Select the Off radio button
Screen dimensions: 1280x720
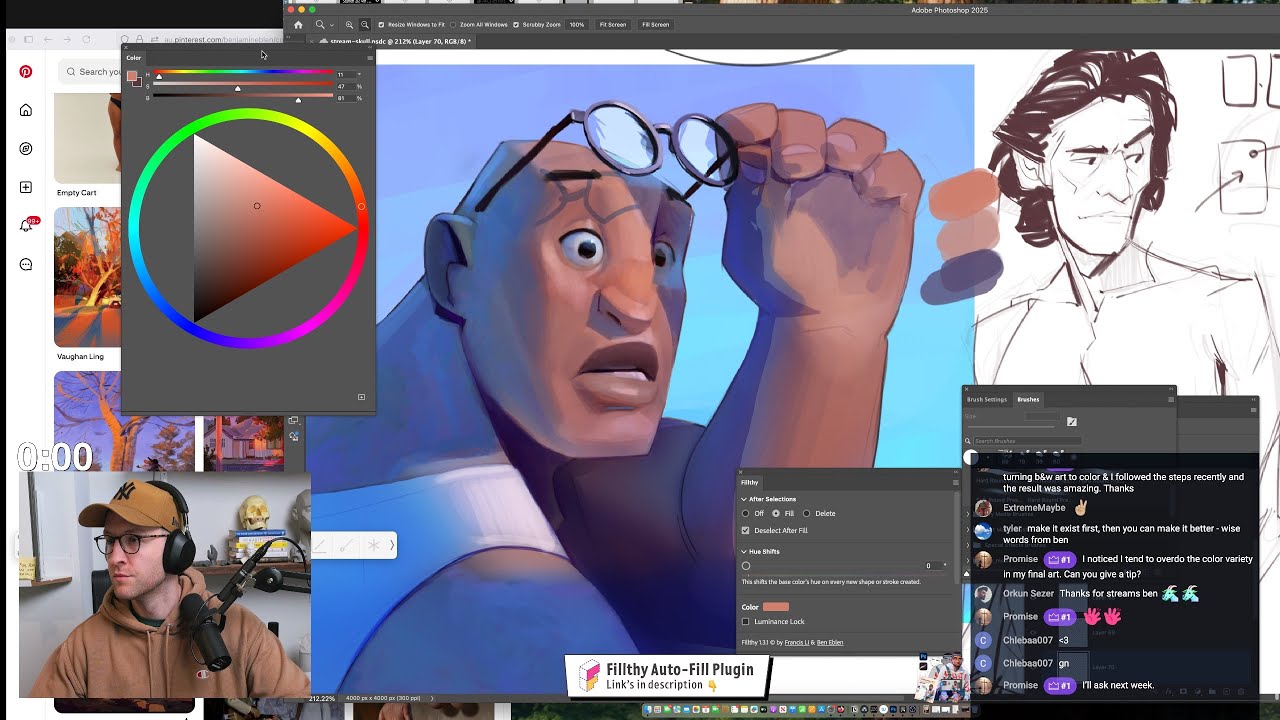click(x=746, y=514)
